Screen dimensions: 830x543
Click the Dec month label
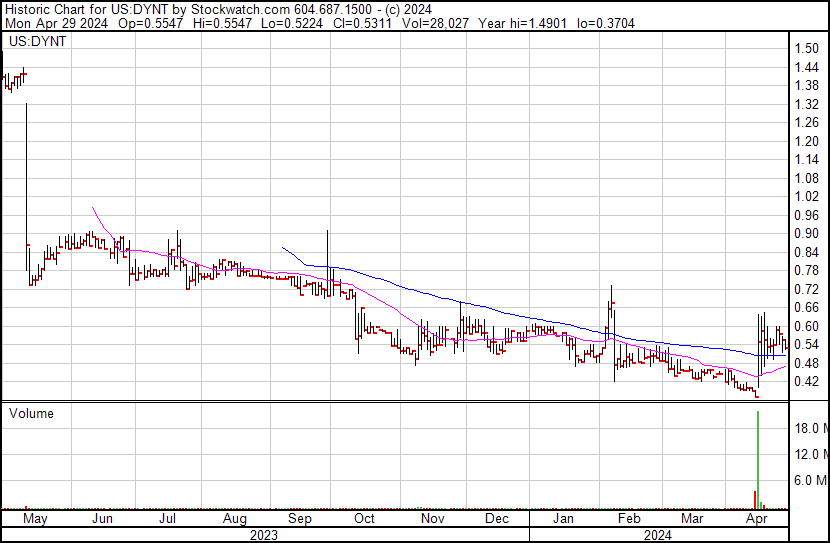(497, 519)
